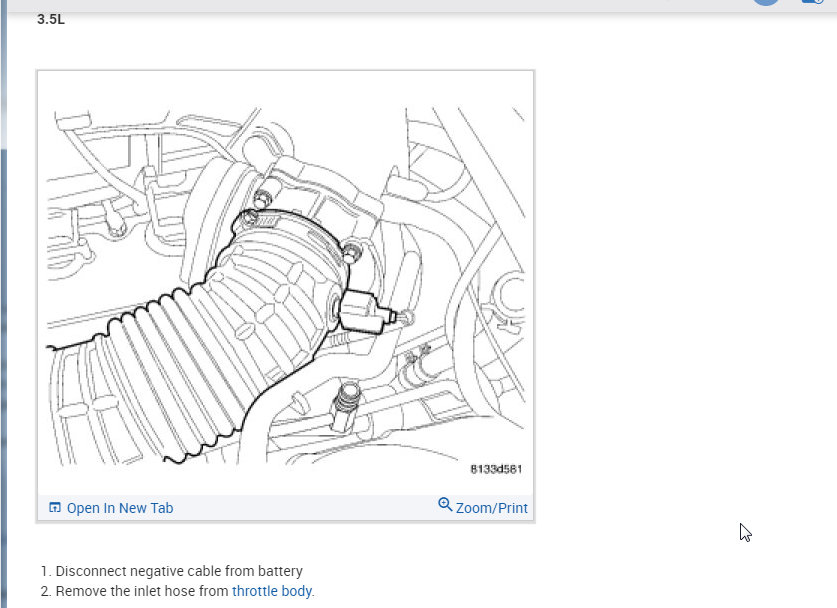Open In New Tab link text

point(120,508)
